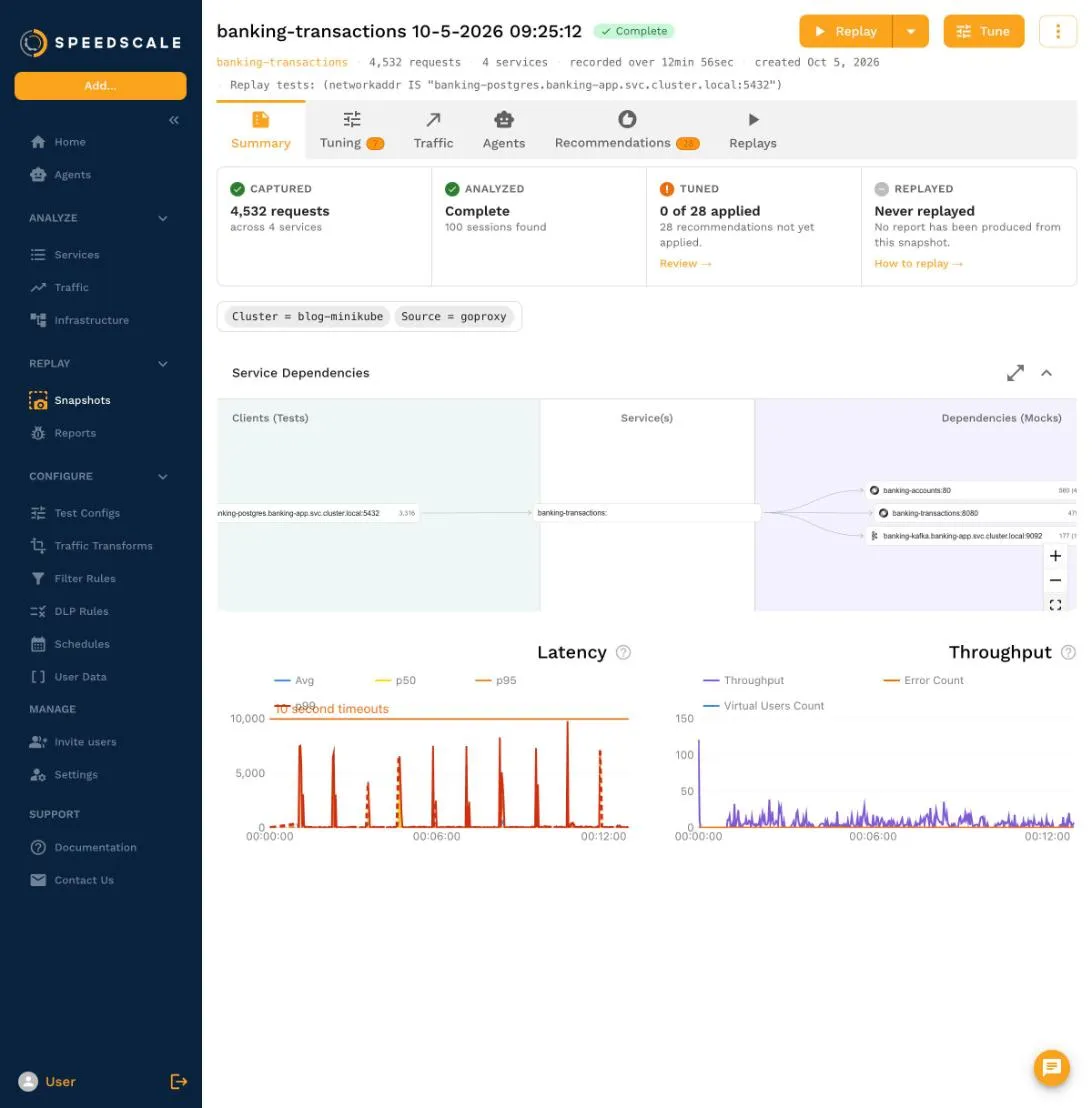This screenshot has height=1108, width=1092.
Task: Click the user avatar icon
Action: (28, 1081)
